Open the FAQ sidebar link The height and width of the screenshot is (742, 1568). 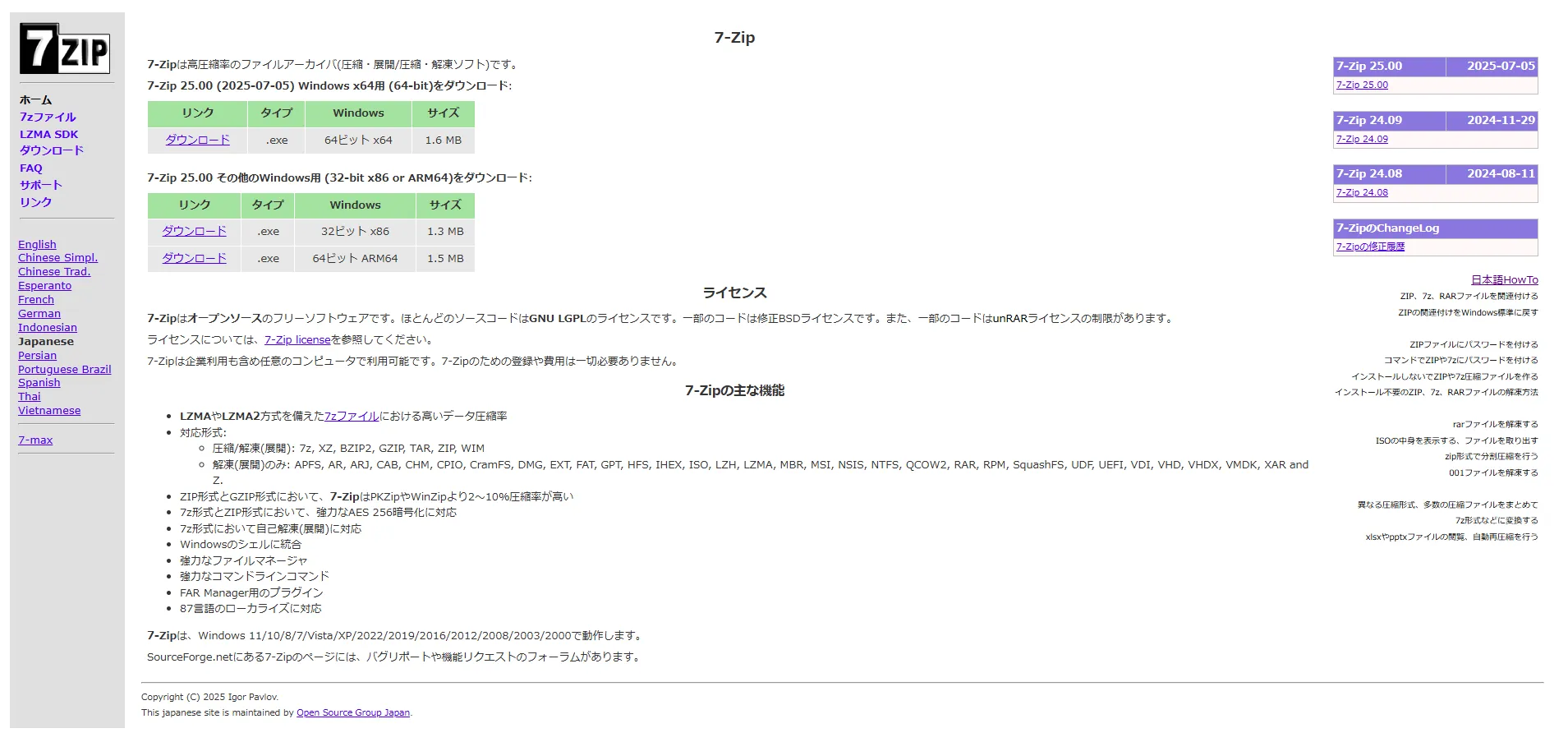pos(31,168)
